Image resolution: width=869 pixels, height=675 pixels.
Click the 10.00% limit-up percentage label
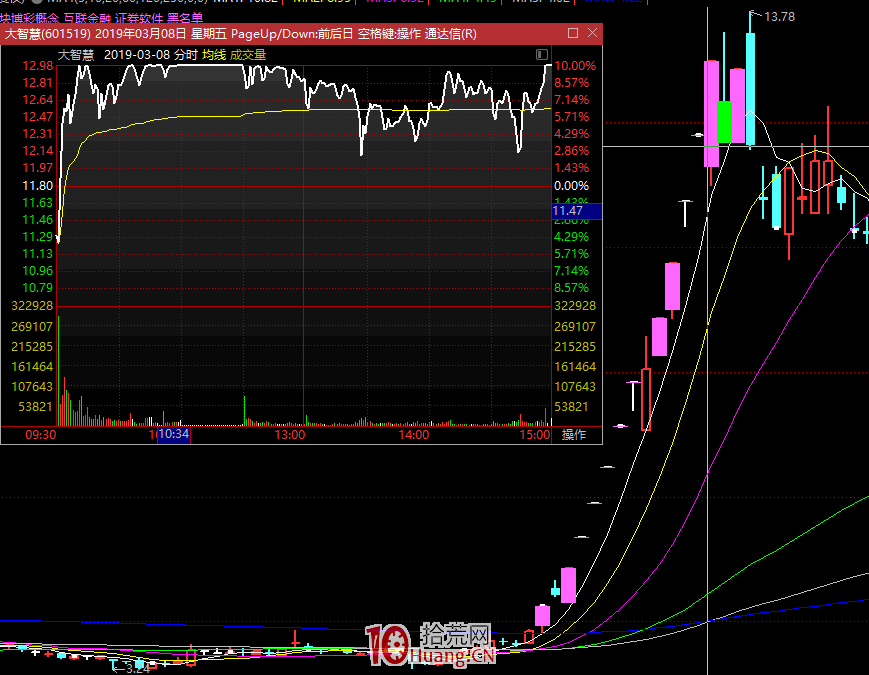(x=575, y=65)
